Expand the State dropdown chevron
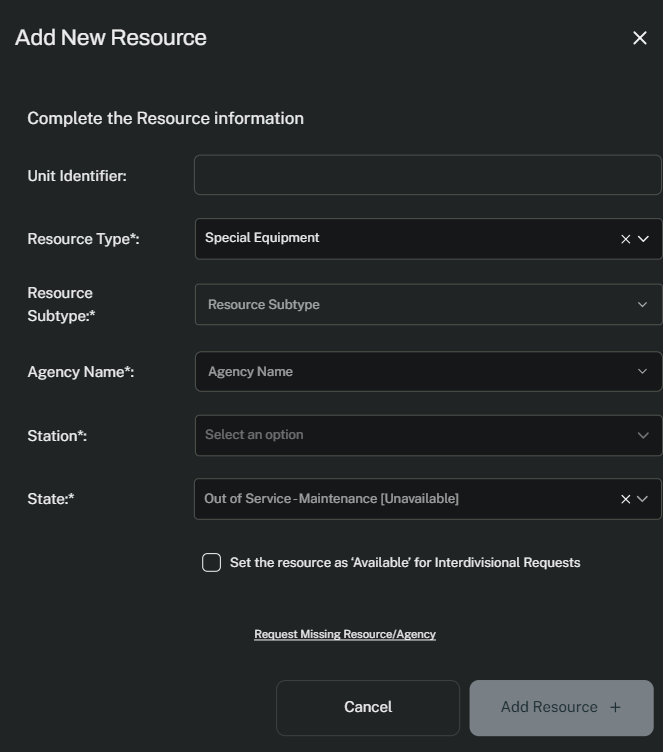663x752 pixels. point(642,499)
